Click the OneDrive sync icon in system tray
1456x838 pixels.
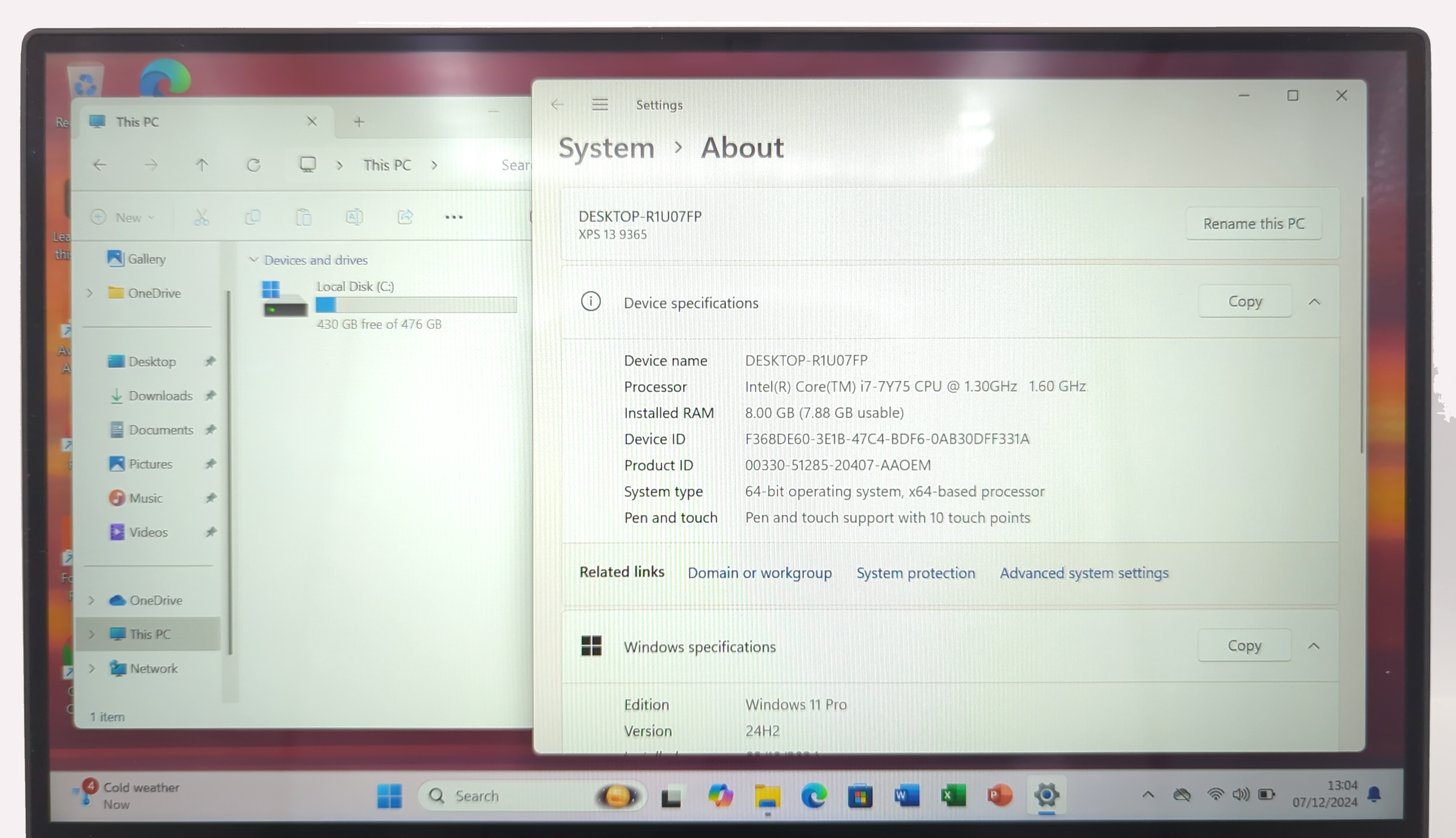coord(1182,795)
